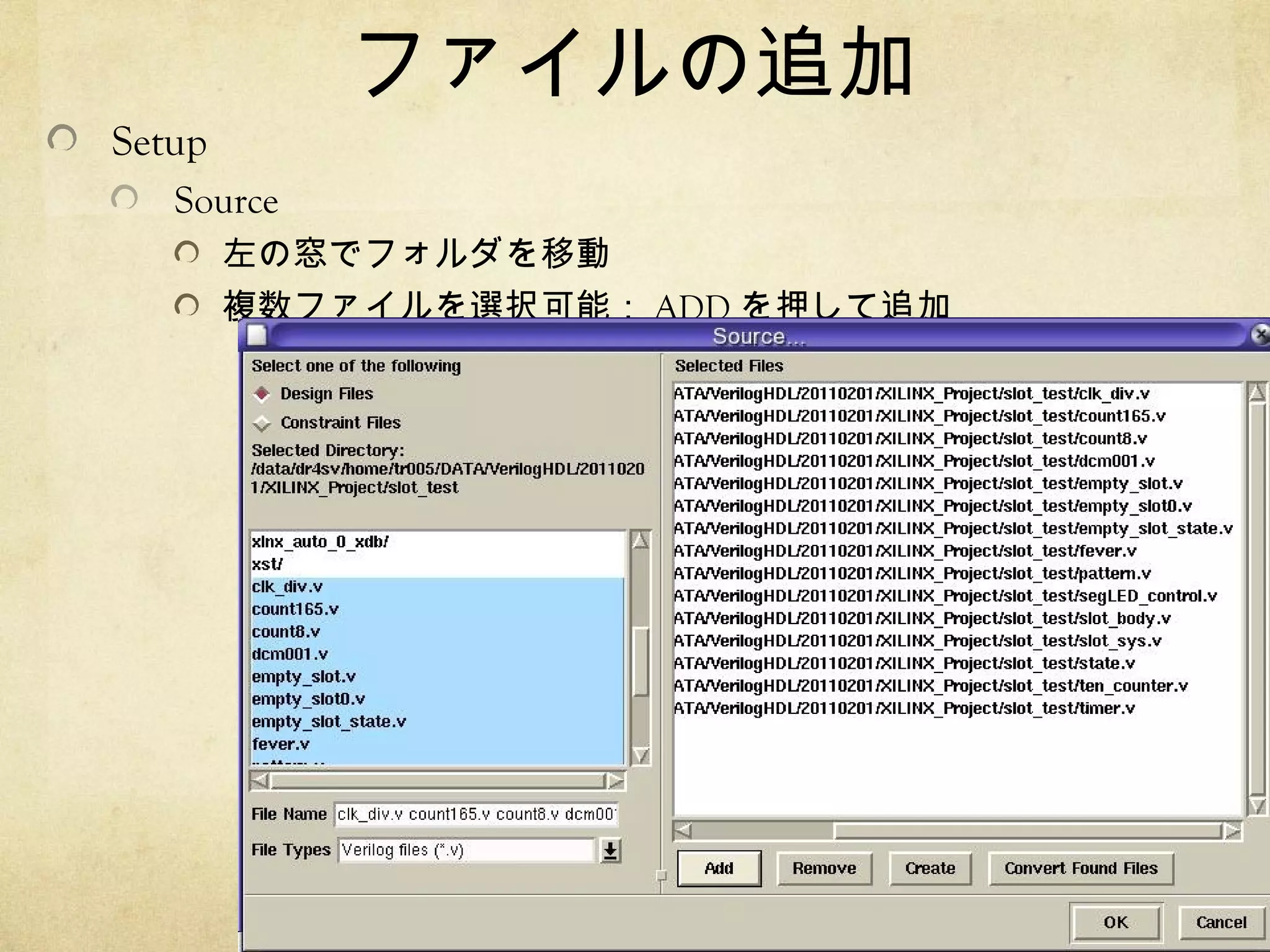Click Selected Files scroll-left arrow
Screen dimensions: 1270x952
tap(683, 831)
